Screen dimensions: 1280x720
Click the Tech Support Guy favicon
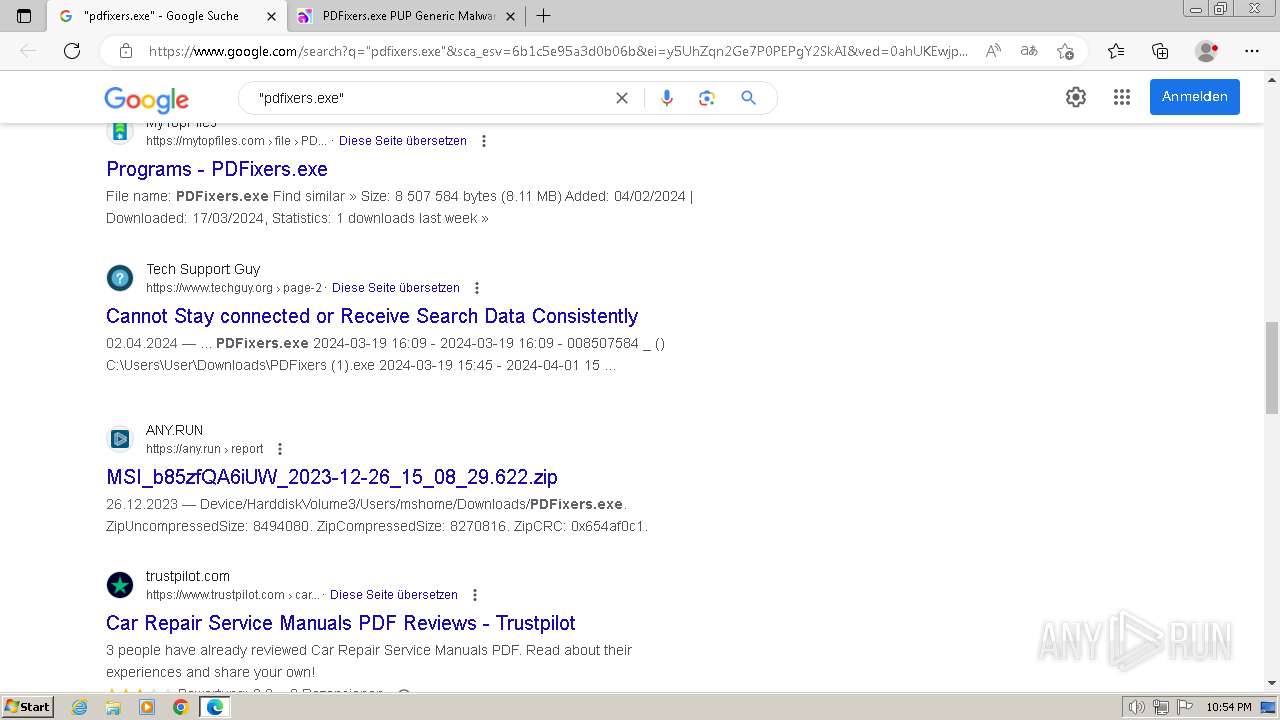pyautogui.click(x=120, y=278)
